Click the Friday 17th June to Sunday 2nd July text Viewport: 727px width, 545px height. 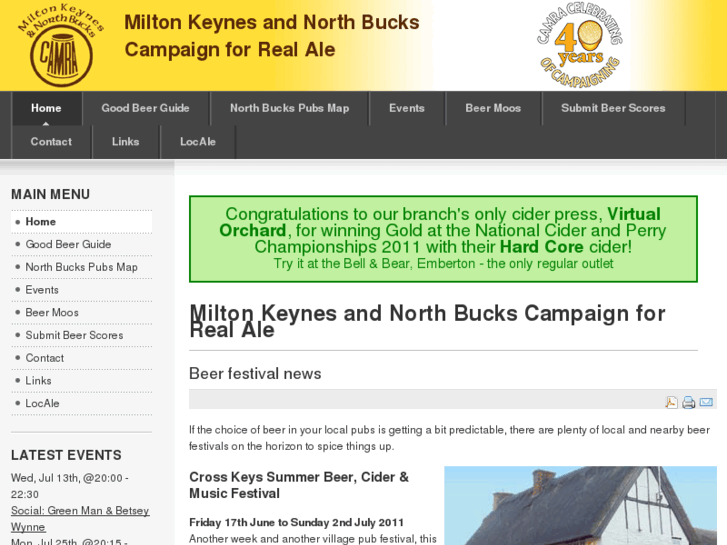point(296,523)
